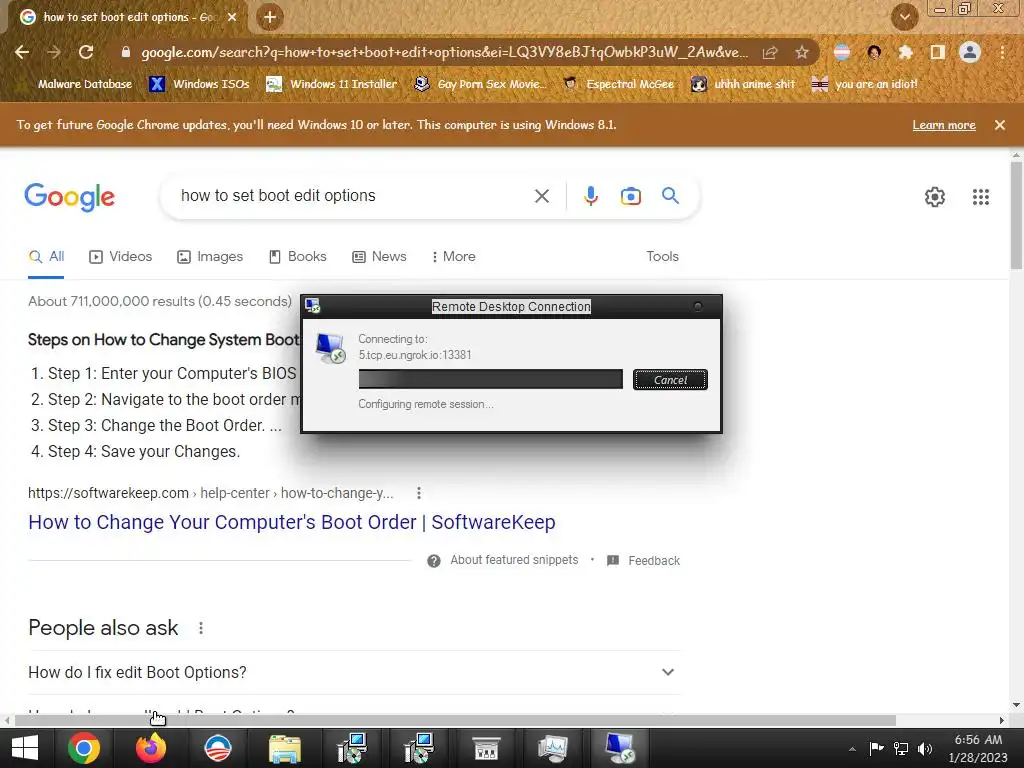Cancel the Remote Desktop connection
The width and height of the screenshot is (1024, 768).
click(x=670, y=379)
